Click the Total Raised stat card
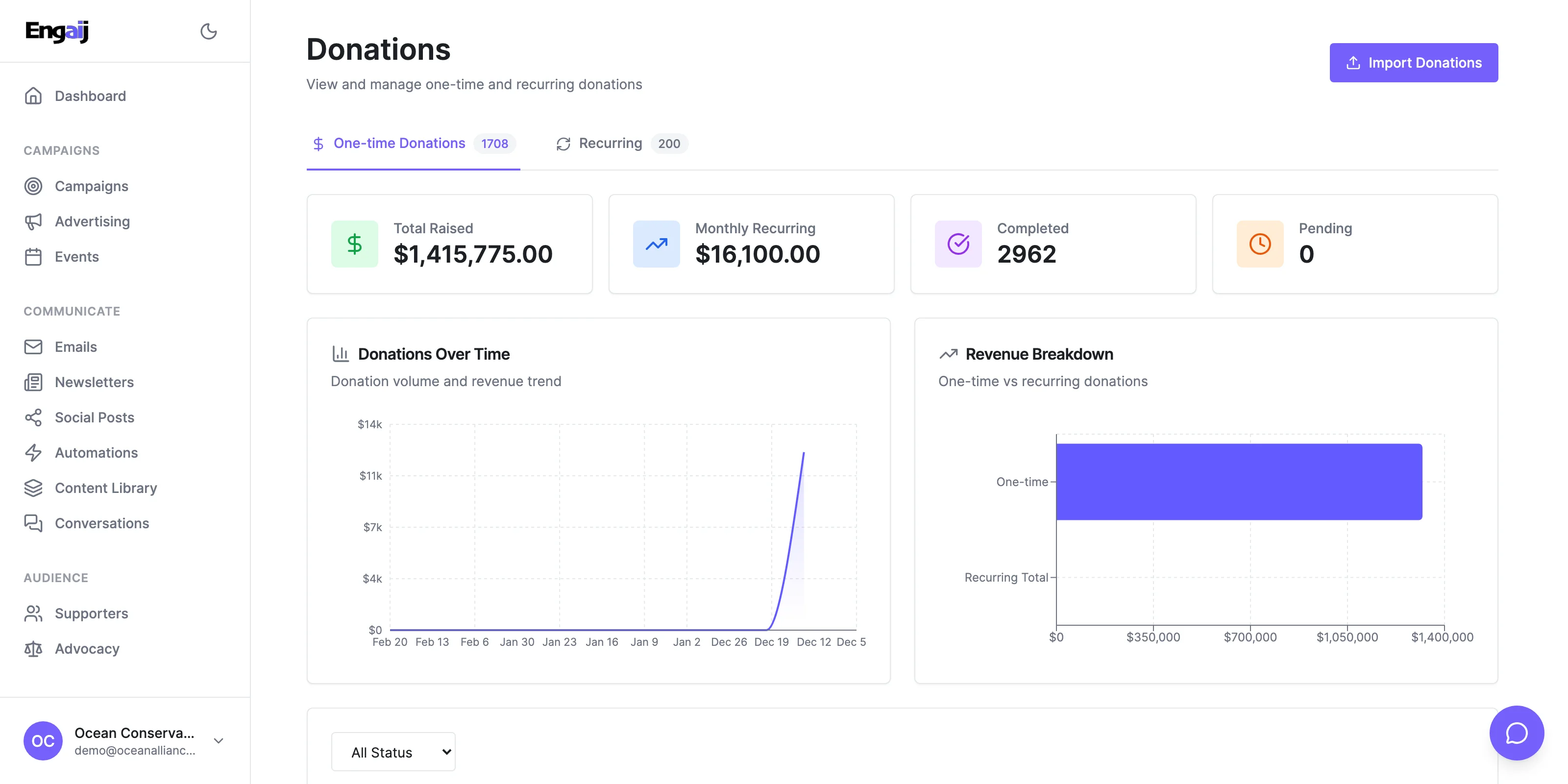 pos(449,244)
